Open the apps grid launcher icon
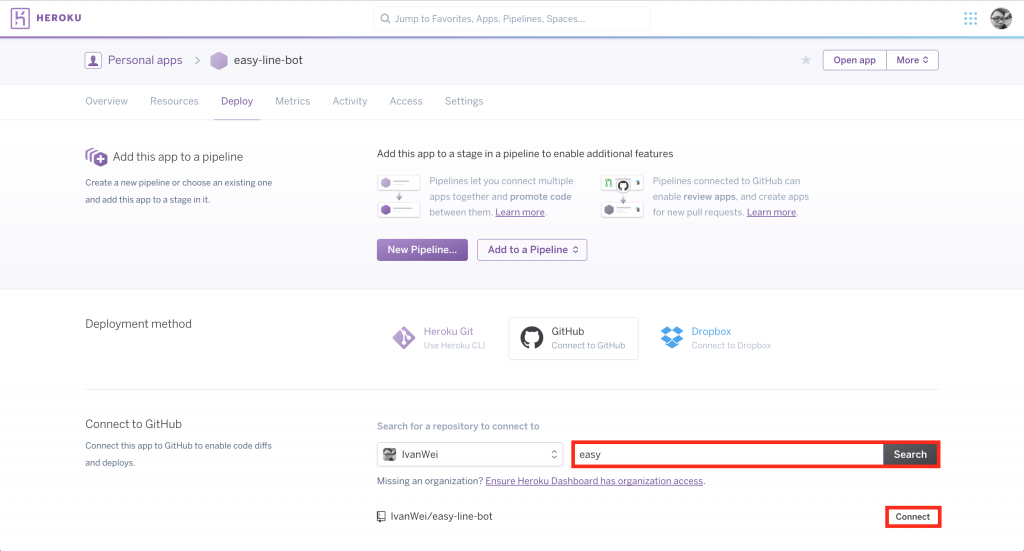The image size is (1024, 551). (970, 18)
